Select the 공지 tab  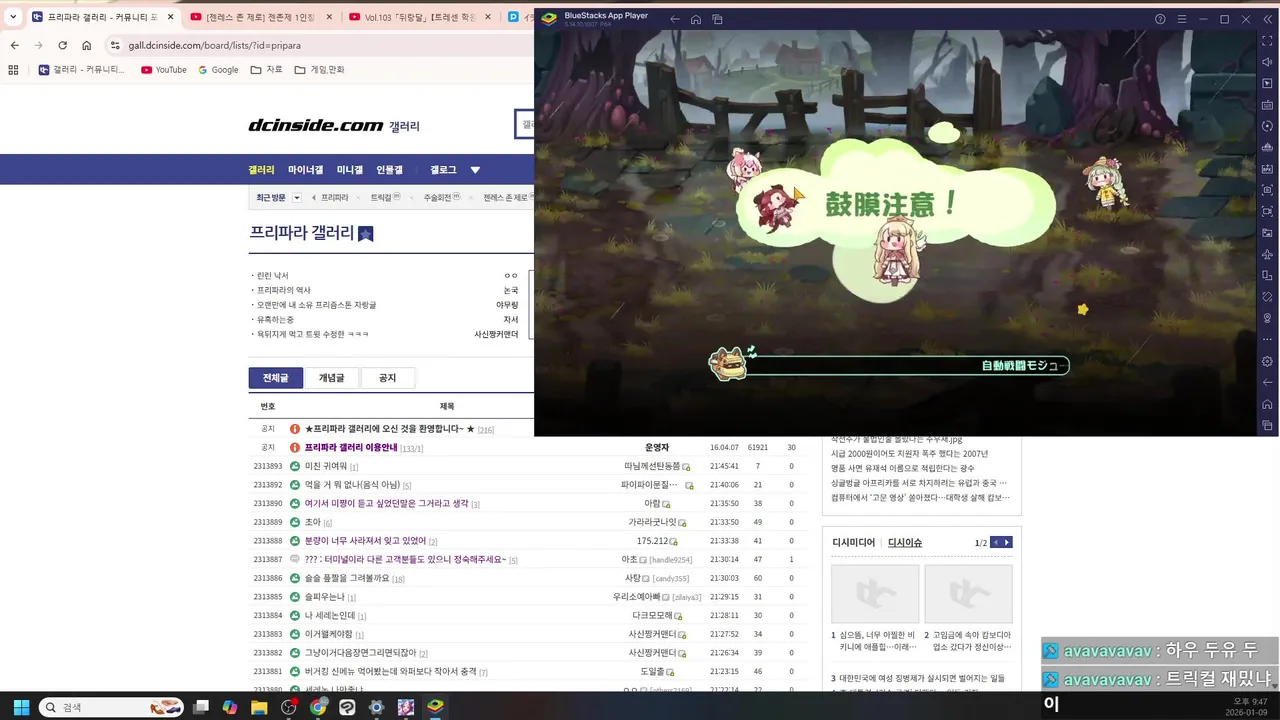387,378
